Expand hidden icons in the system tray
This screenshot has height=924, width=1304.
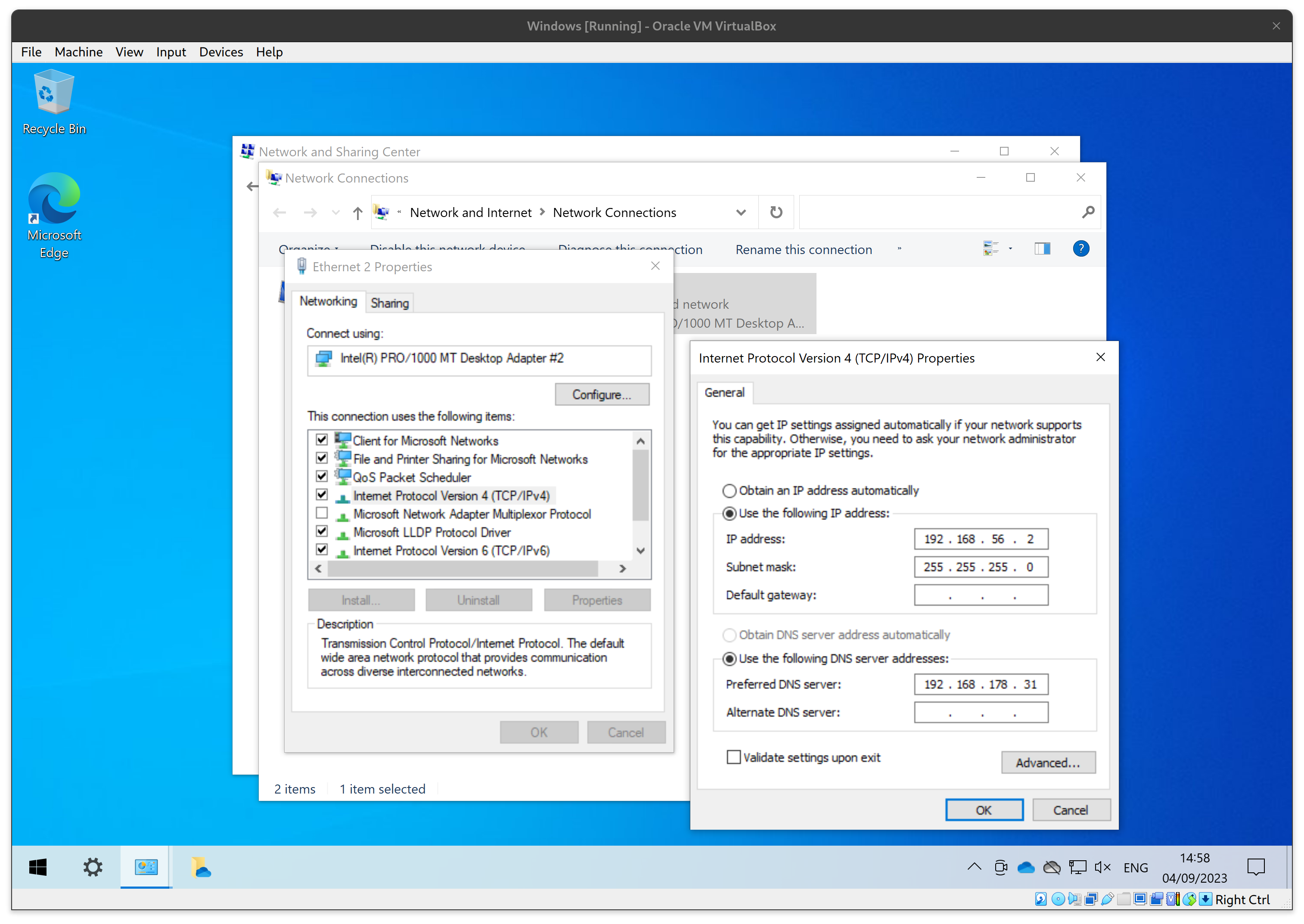pos(974,868)
